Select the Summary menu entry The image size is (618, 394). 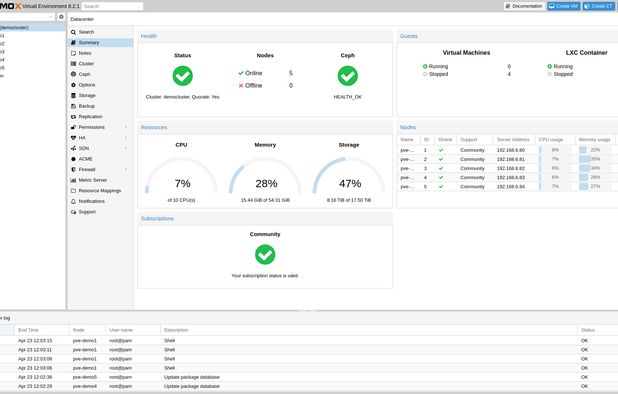[100, 43]
